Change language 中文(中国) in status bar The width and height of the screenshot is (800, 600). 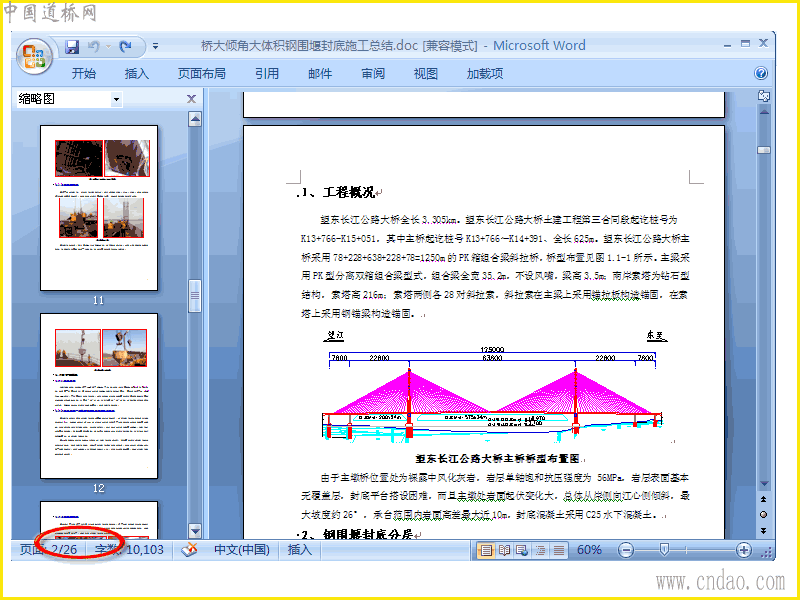(242, 549)
